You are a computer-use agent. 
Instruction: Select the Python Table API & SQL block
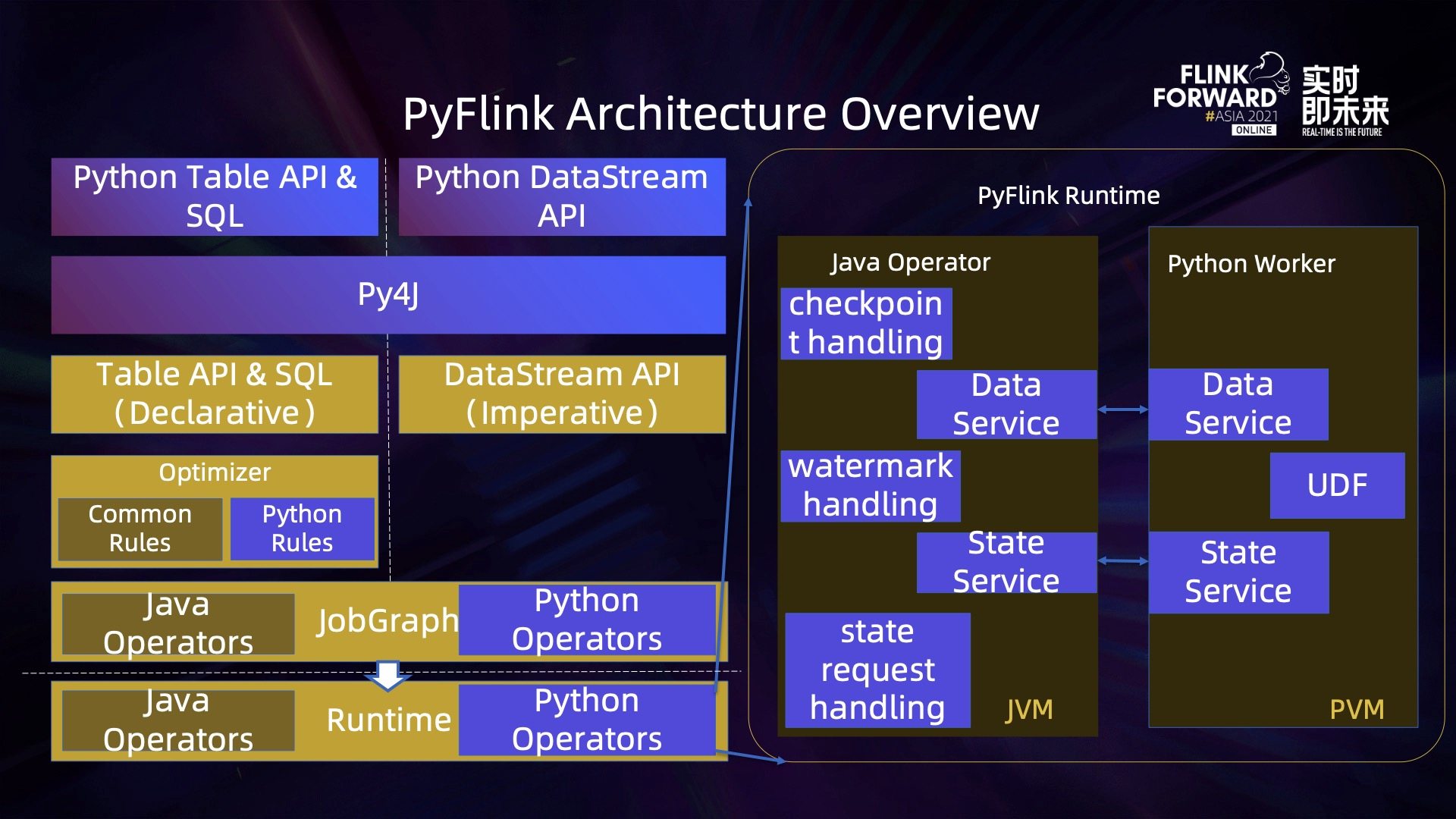(215, 196)
